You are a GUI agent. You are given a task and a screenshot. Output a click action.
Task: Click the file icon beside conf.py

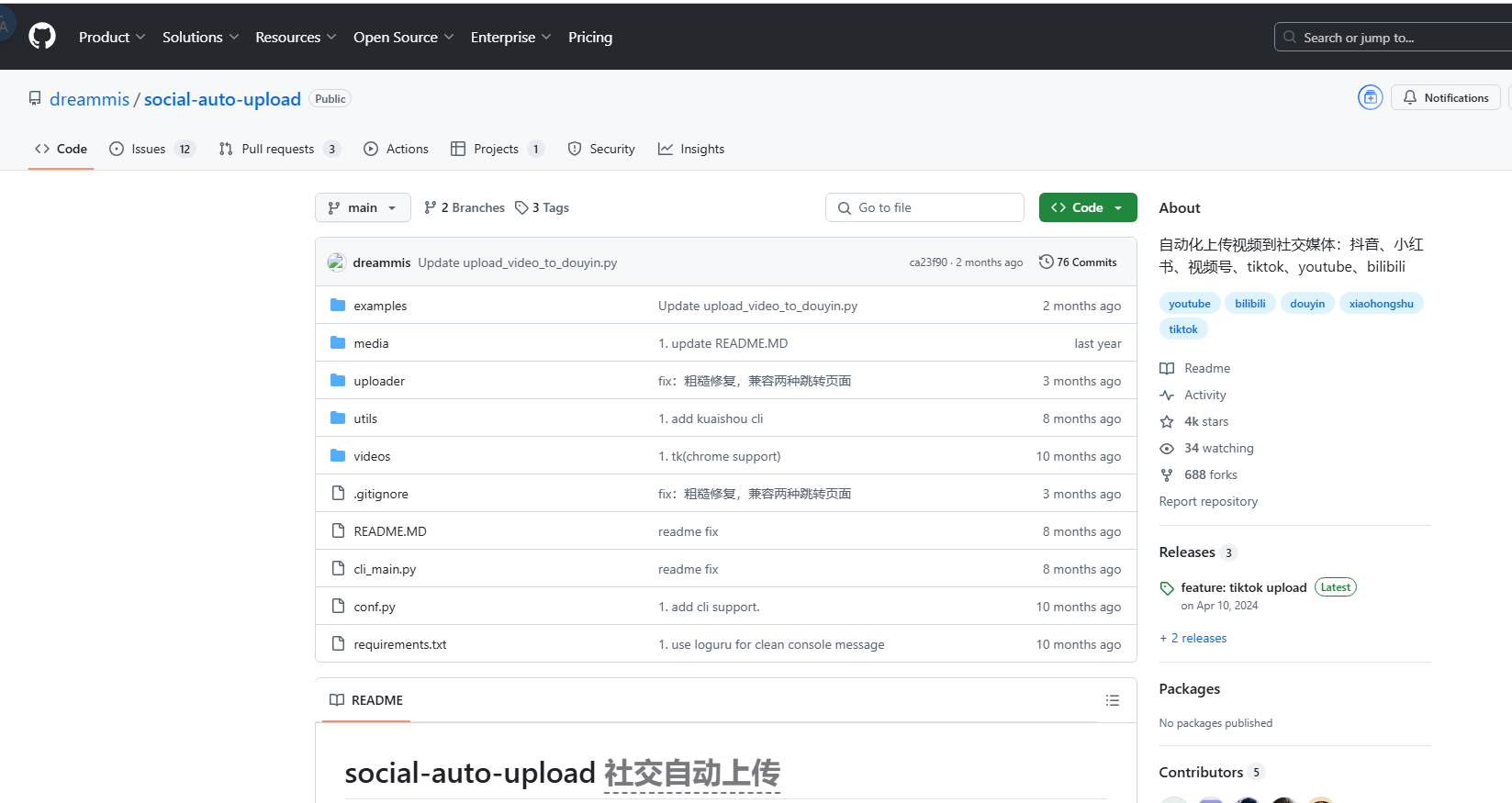pyautogui.click(x=338, y=606)
